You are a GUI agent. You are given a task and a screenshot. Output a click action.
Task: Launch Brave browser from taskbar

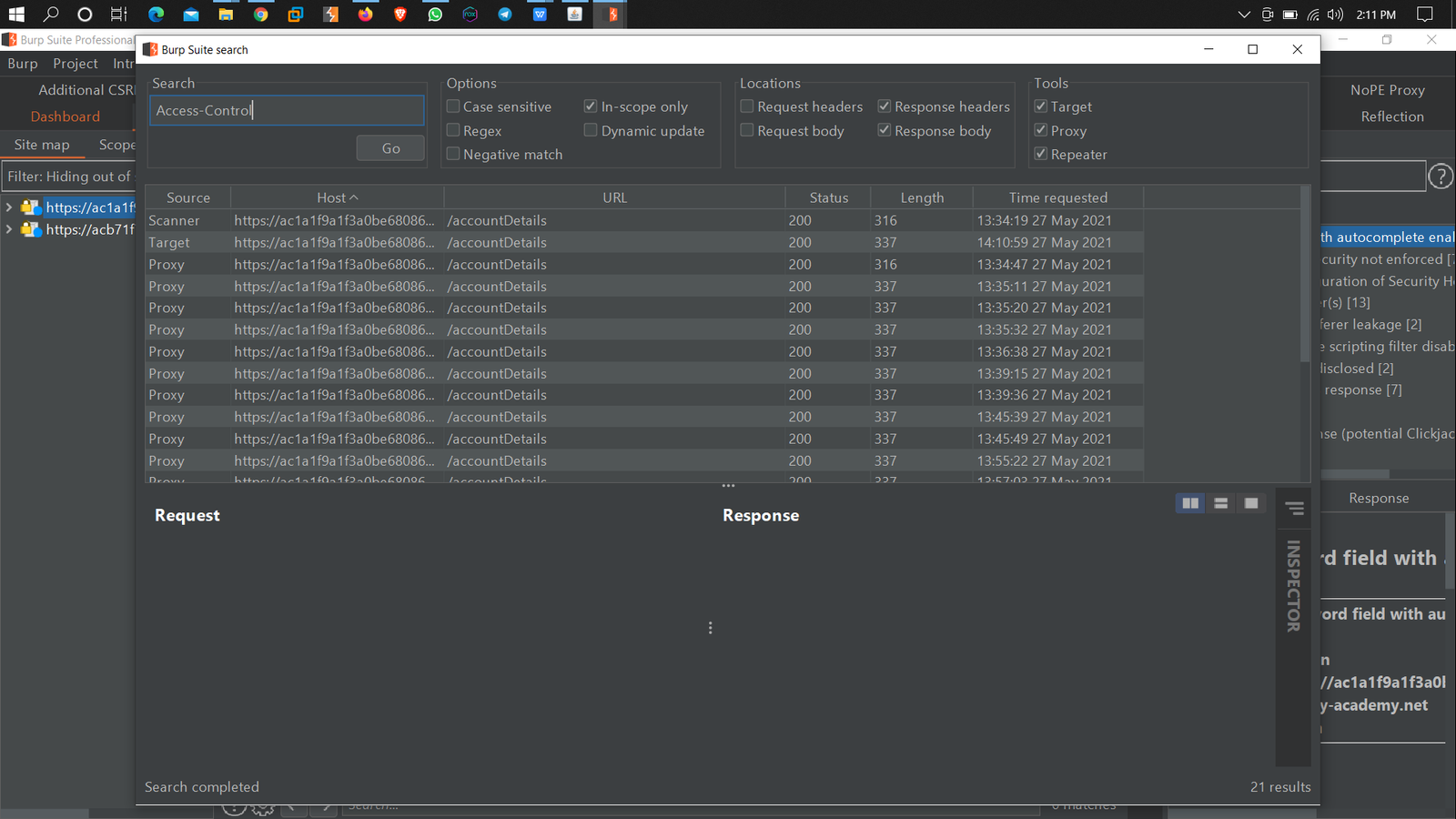(x=400, y=15)
